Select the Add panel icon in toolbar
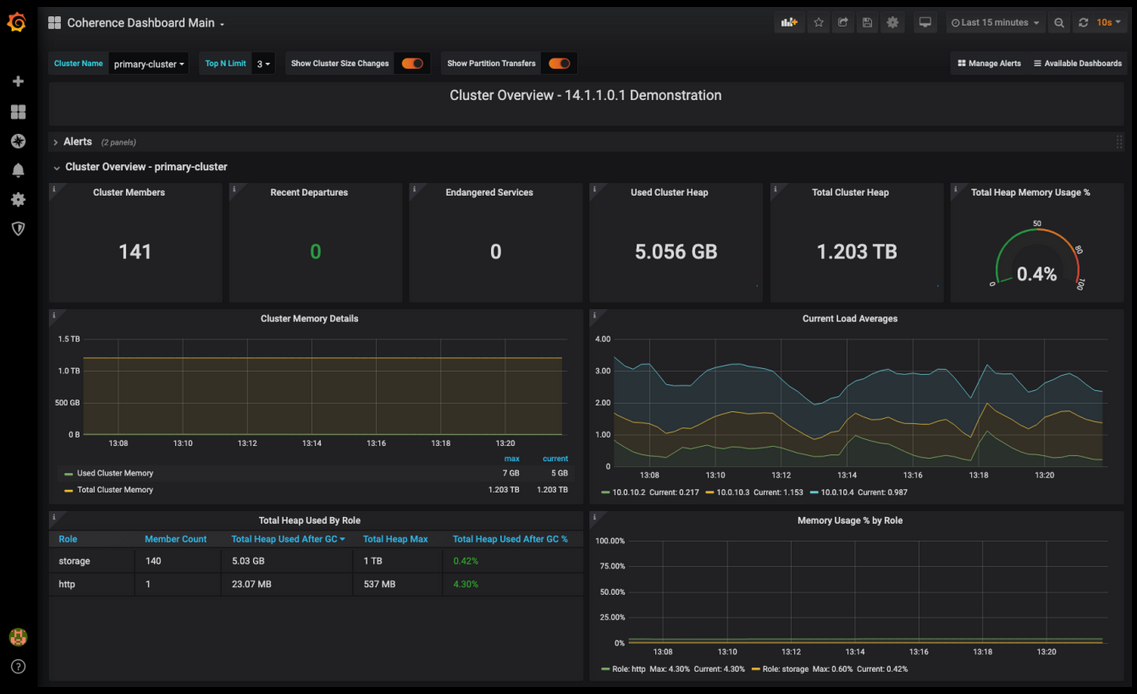Image resolution: width=1137 pixels, height=694 pixels. [x=788, y=22]
